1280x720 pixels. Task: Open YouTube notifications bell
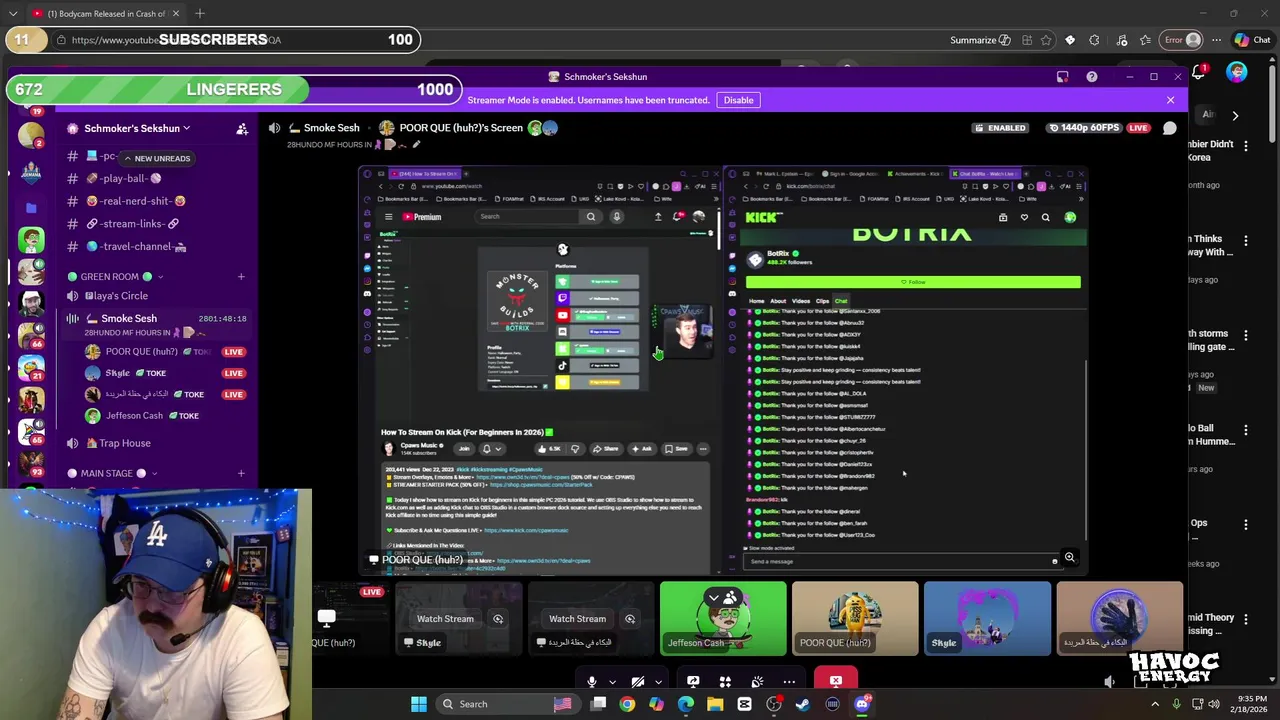tap(1198, 72)
